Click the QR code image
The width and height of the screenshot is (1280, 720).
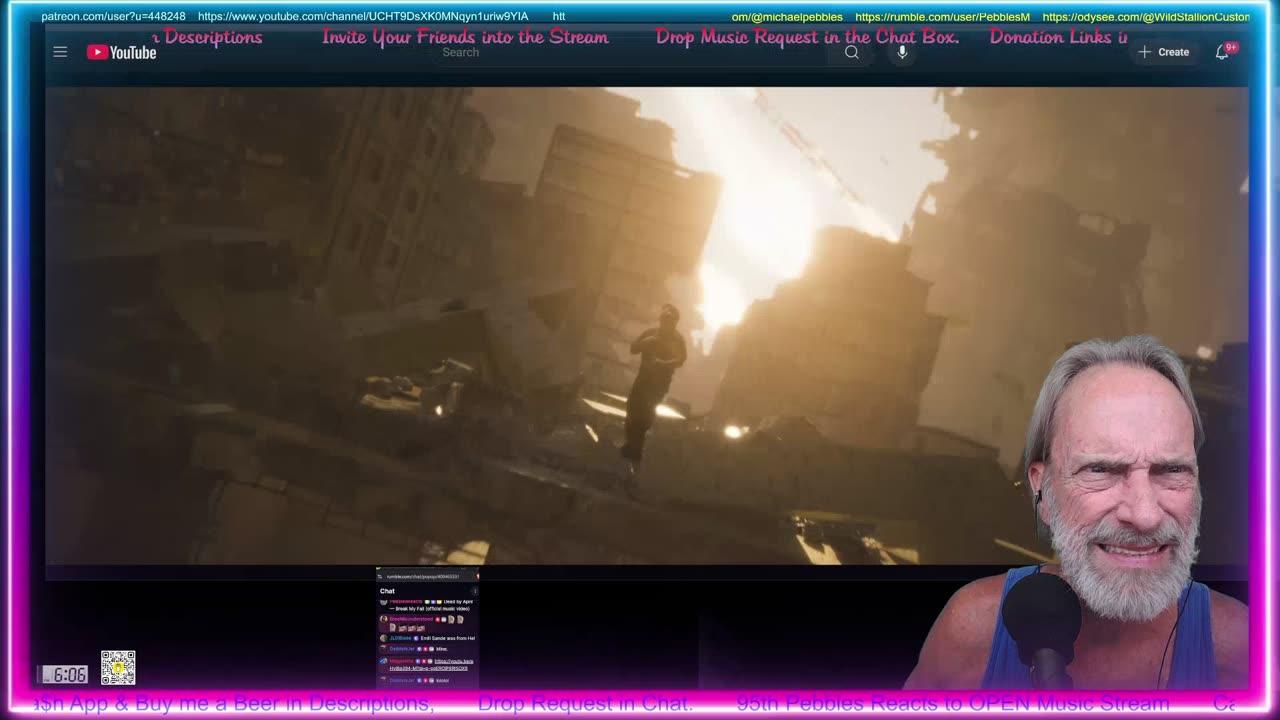(x=117, y=667)
